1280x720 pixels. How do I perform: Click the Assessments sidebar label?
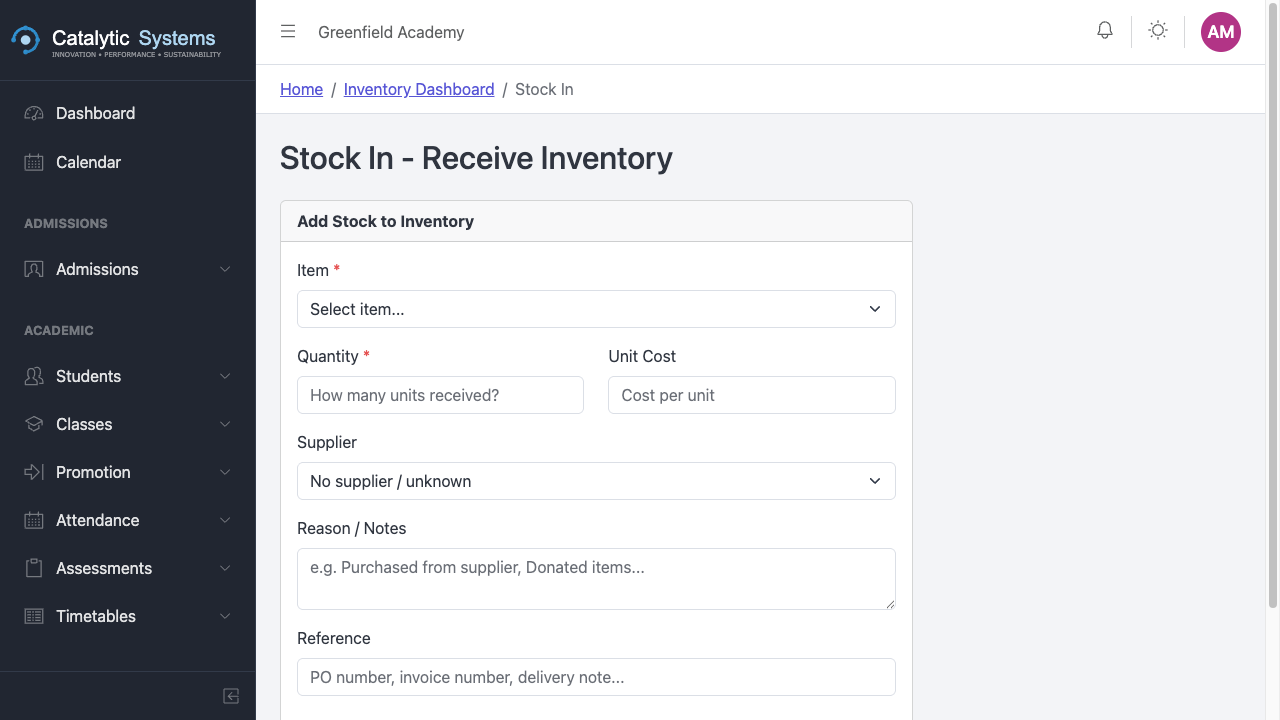tap(104, 568)
